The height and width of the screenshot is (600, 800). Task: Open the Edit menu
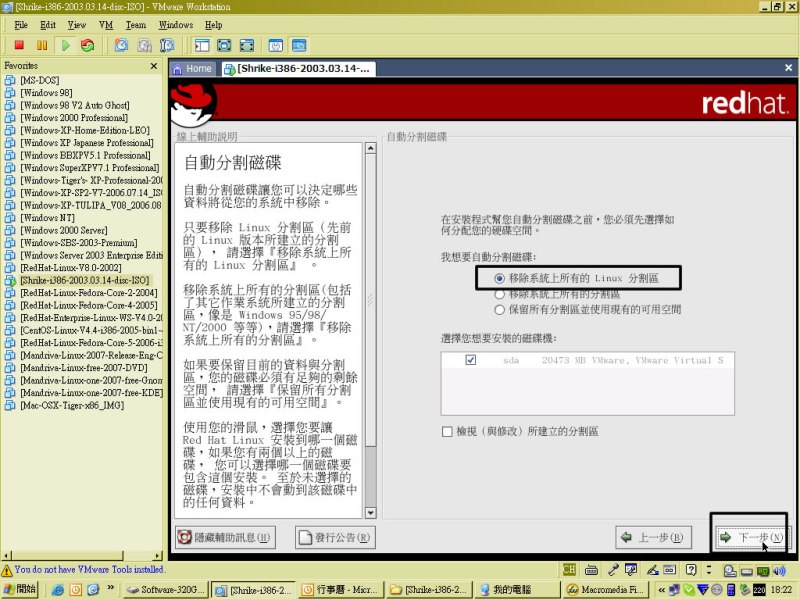pos(47,24)
